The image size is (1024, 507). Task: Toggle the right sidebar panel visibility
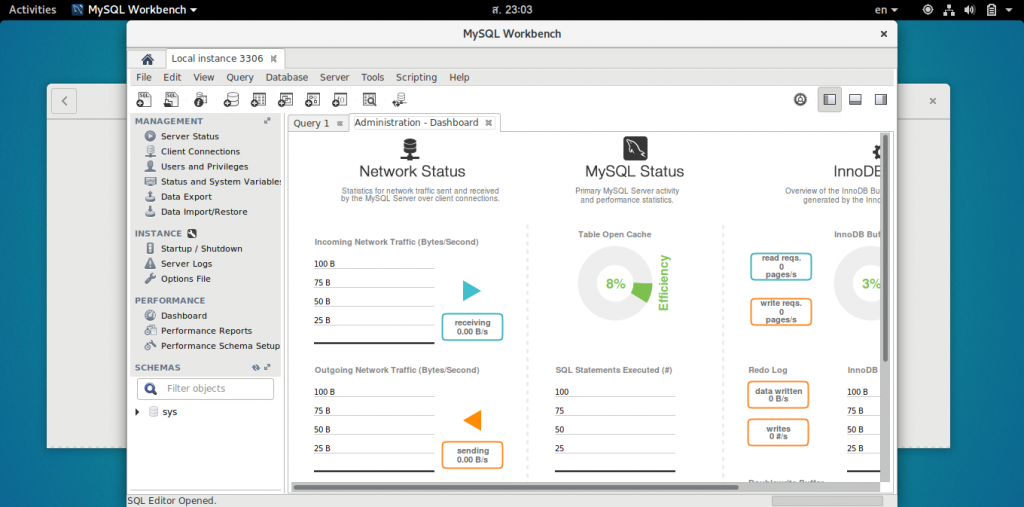881,99
